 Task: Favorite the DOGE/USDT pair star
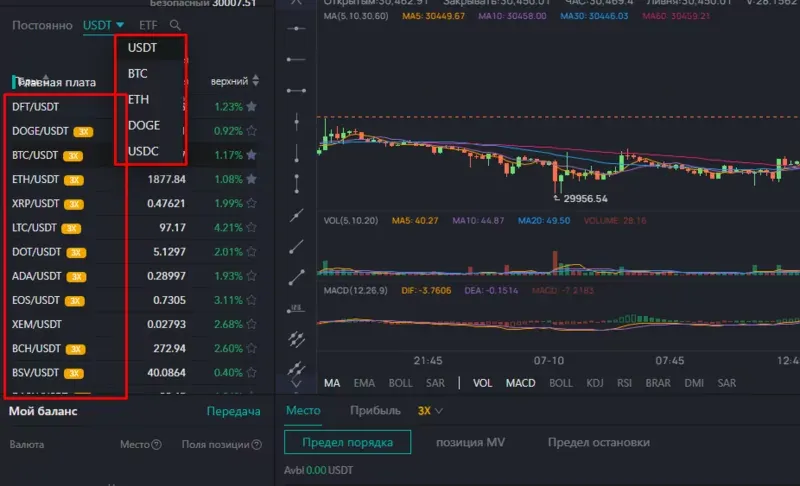click(252, 131)
